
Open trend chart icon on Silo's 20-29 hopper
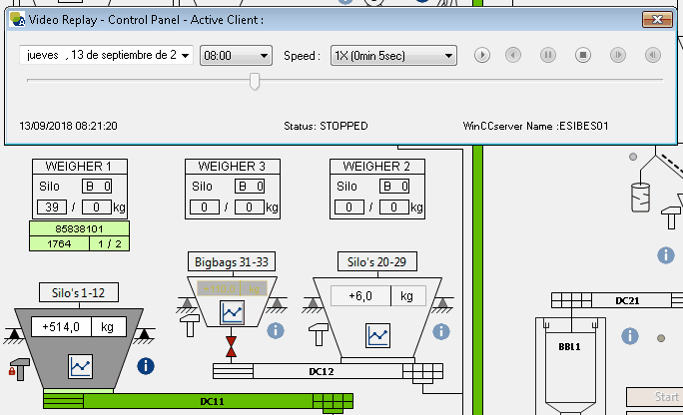click(378, 335)
